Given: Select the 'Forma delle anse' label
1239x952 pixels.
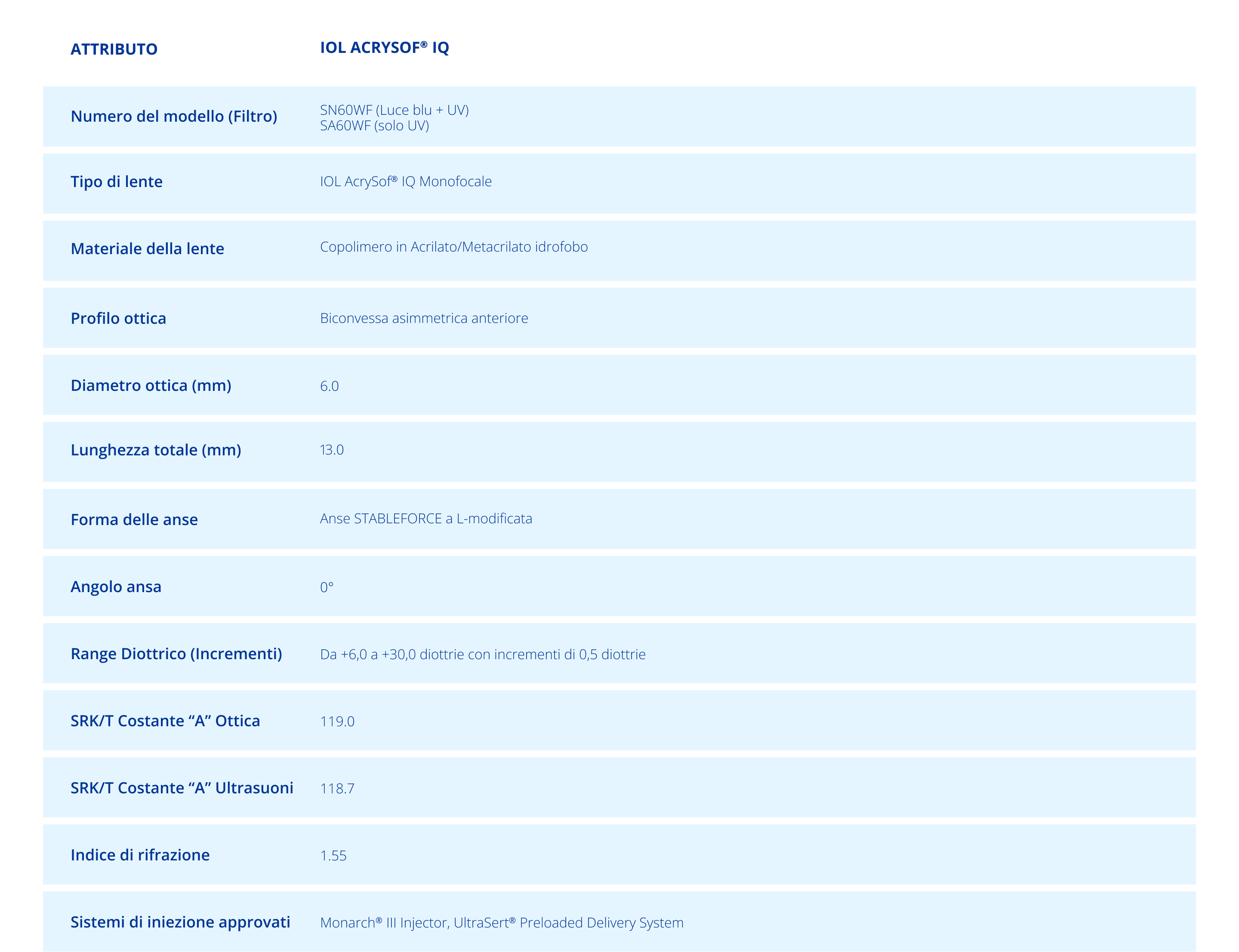Looking at the screenshot, I should tap(134, 519).
